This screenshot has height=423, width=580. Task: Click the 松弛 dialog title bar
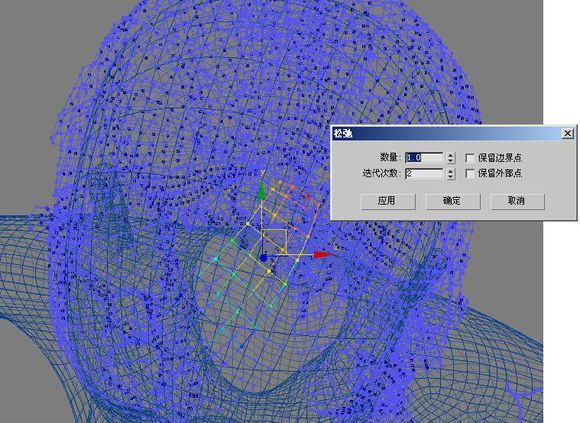[453, 133]
